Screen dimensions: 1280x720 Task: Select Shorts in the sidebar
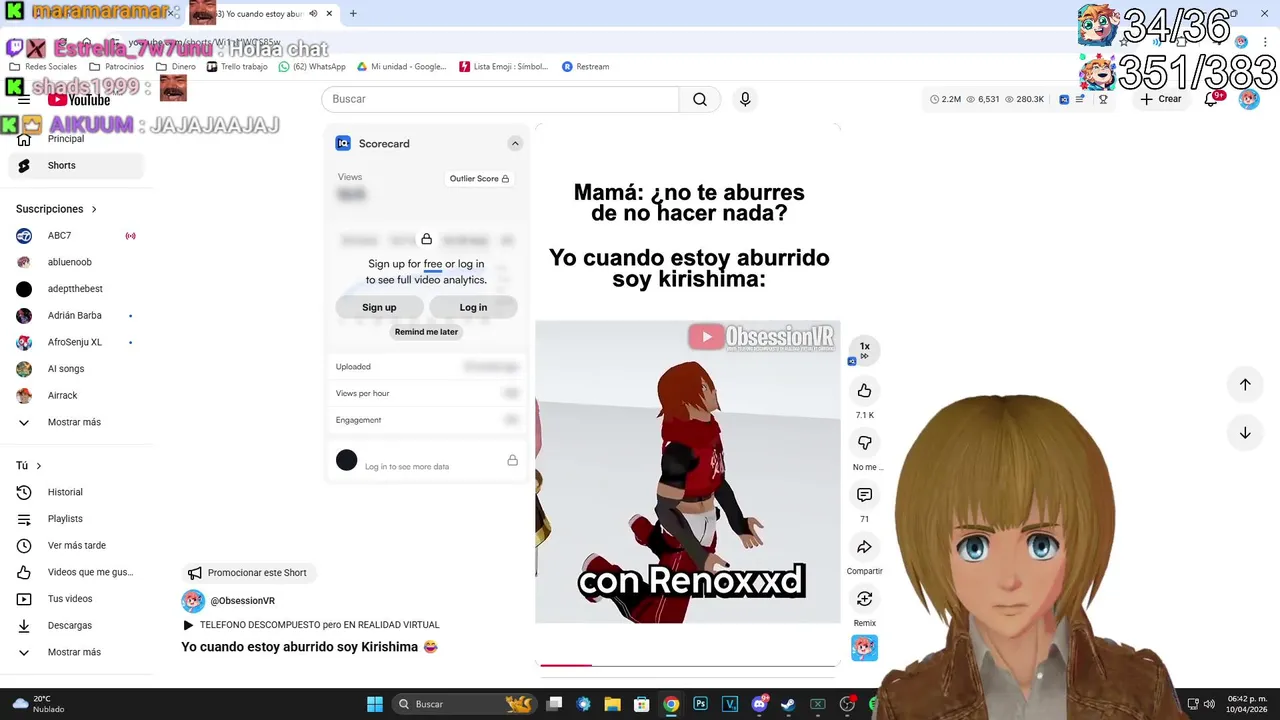(x=75, y=166)
